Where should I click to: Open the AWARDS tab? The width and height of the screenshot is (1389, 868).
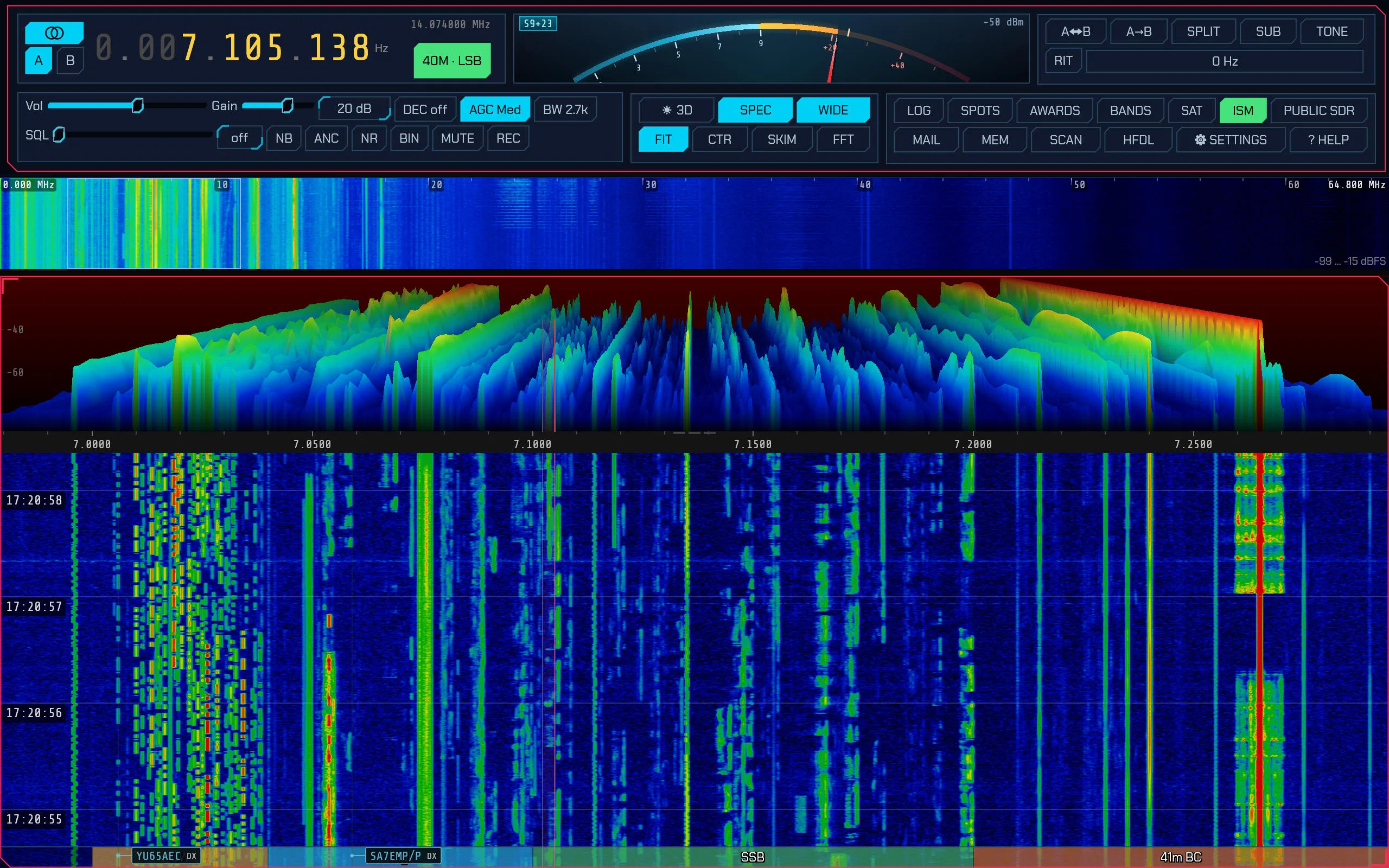coord(1054,110)
